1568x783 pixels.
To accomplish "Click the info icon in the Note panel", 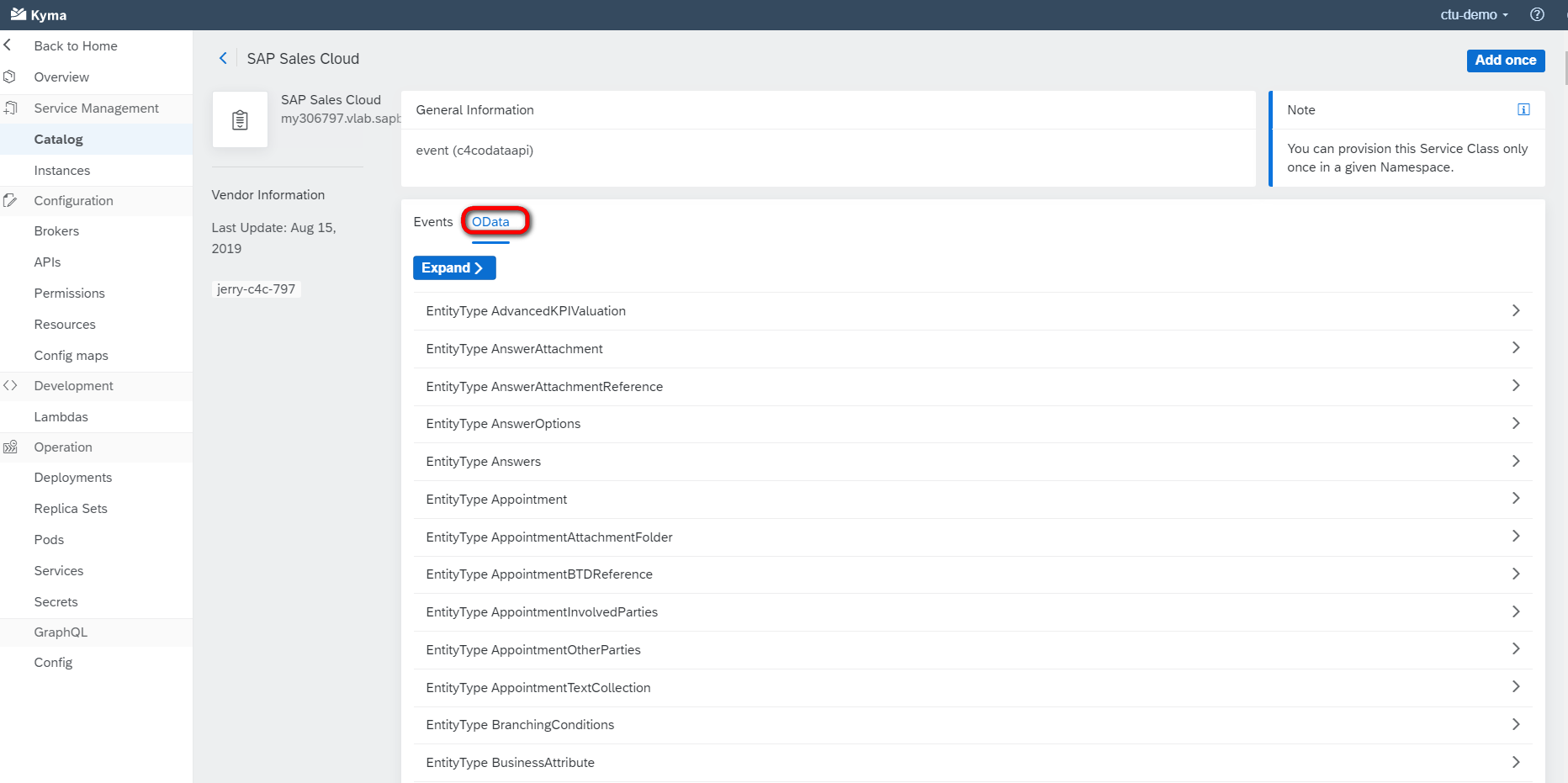I will (1523, 109).
